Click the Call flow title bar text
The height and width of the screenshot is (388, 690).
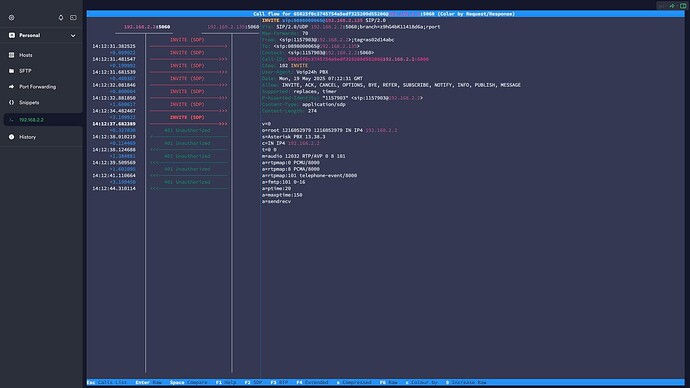pos(384,14)
